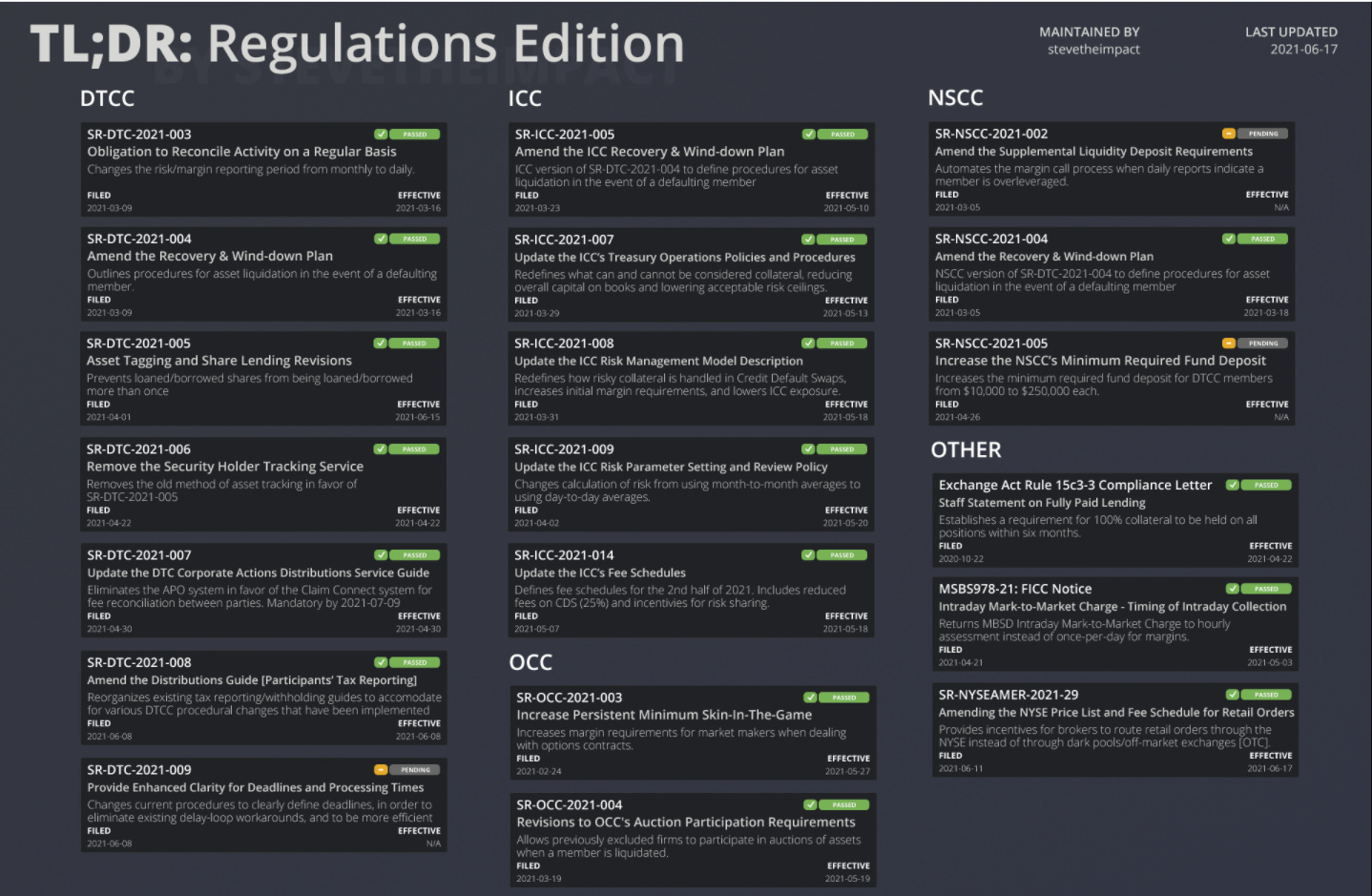This screenshot has width=1372, height=896.
Task: Click the check icon beside Exchange Act Rule 15c3-3
Action: [1233, 485]
